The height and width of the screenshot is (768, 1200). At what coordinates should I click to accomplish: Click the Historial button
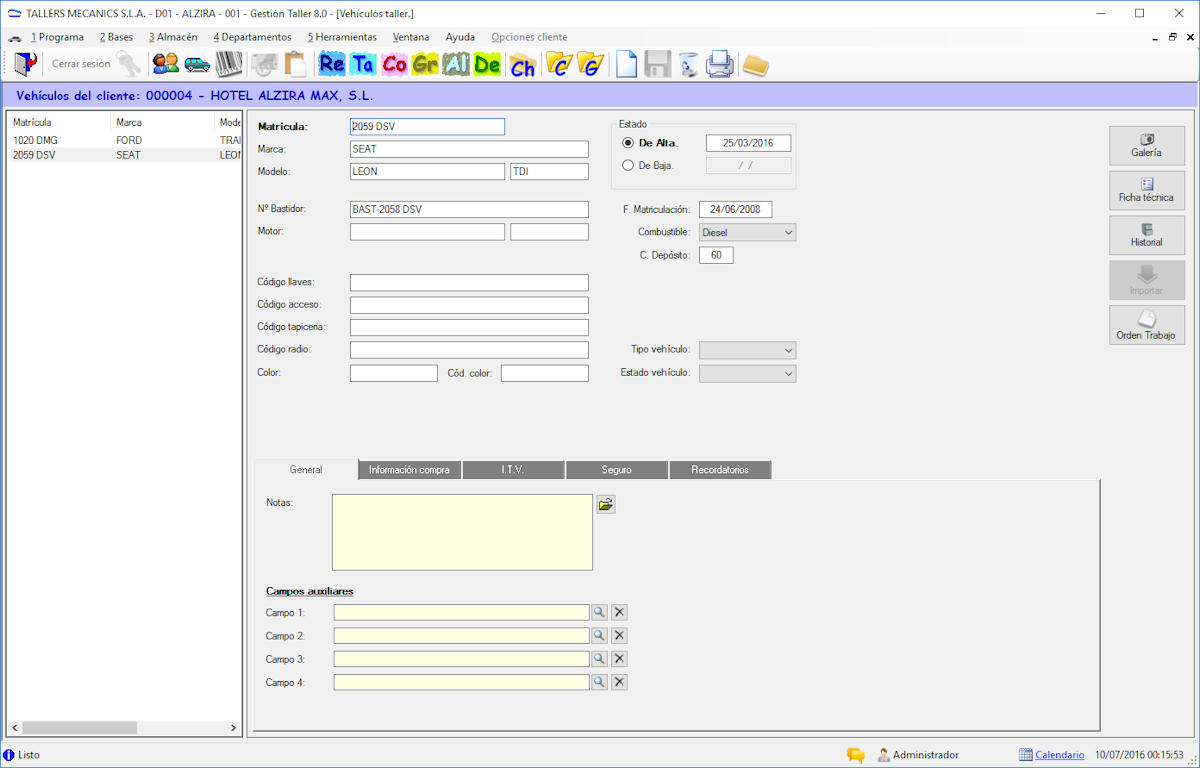click(1147, 235)
